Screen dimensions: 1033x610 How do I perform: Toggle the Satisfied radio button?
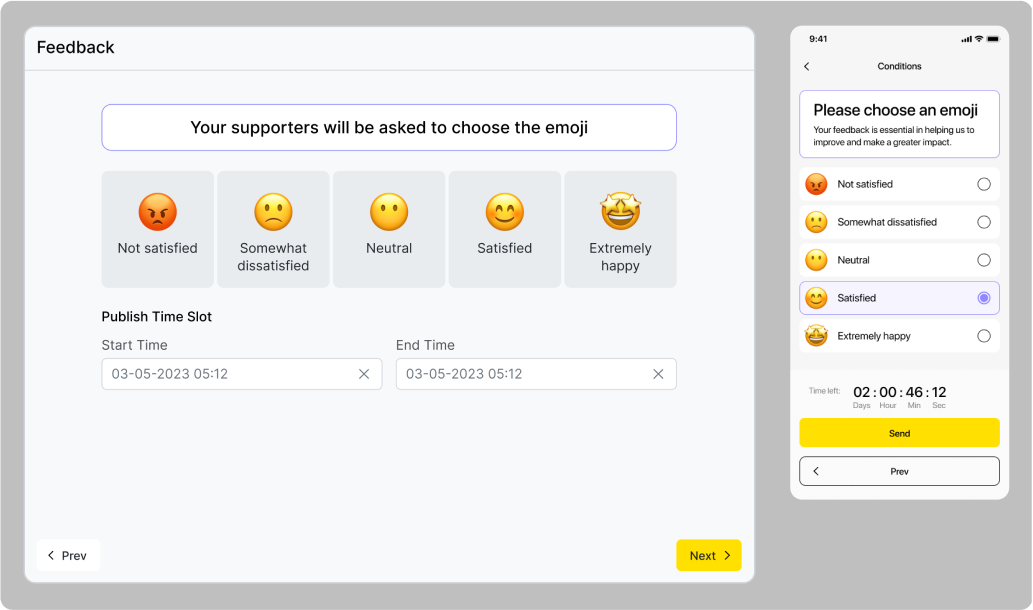[x=984, y=298]
